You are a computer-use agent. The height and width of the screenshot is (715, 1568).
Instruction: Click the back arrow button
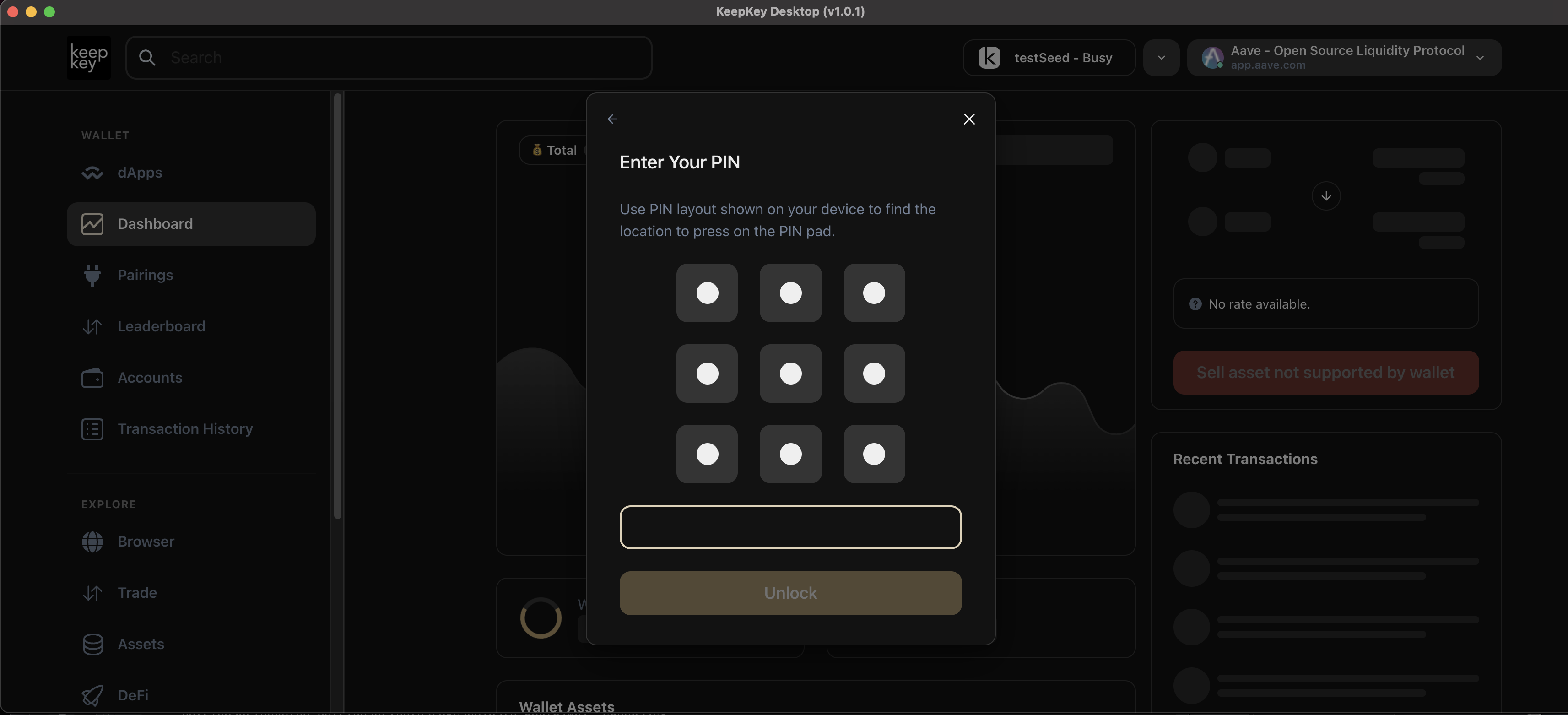613,119
